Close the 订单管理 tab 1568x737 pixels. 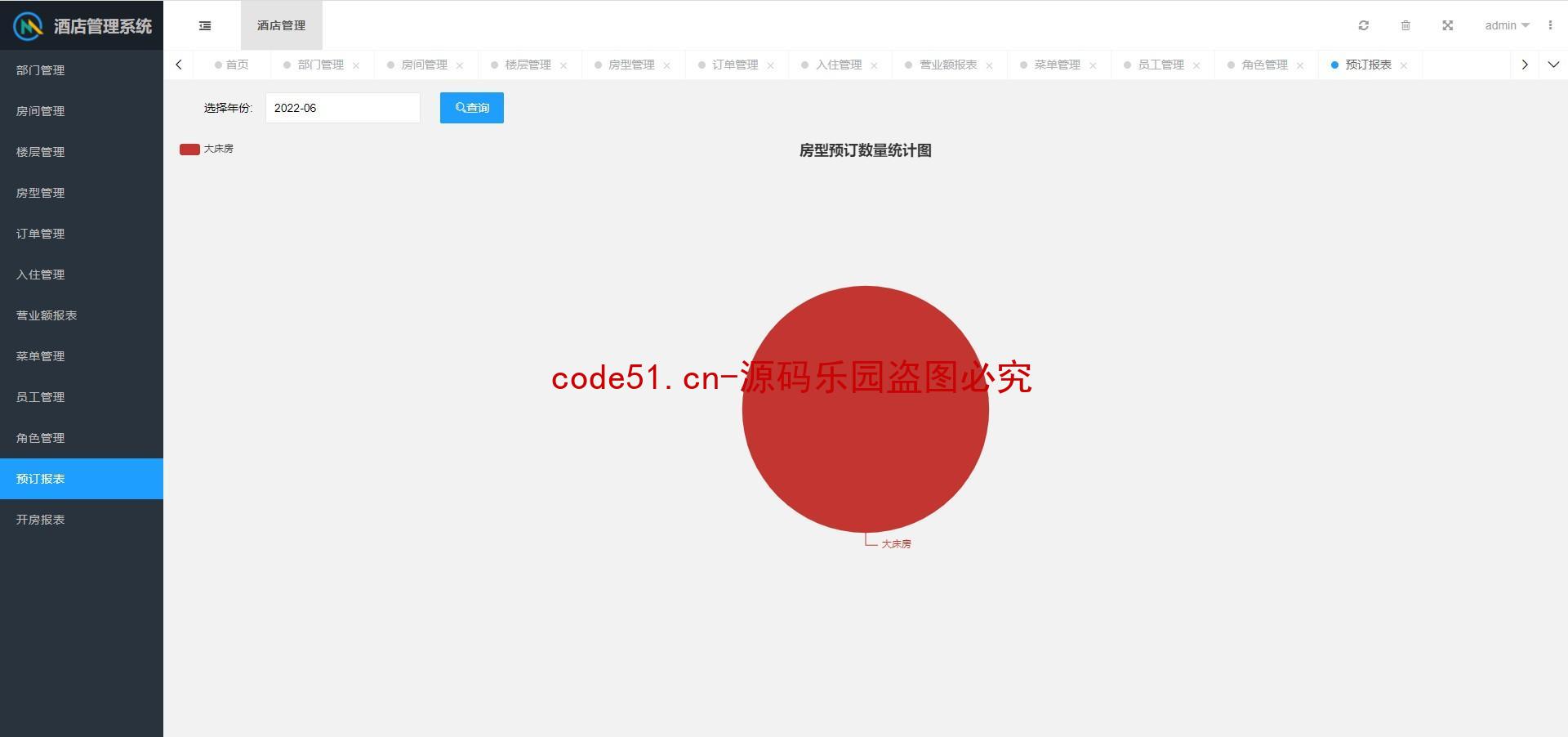771,65
